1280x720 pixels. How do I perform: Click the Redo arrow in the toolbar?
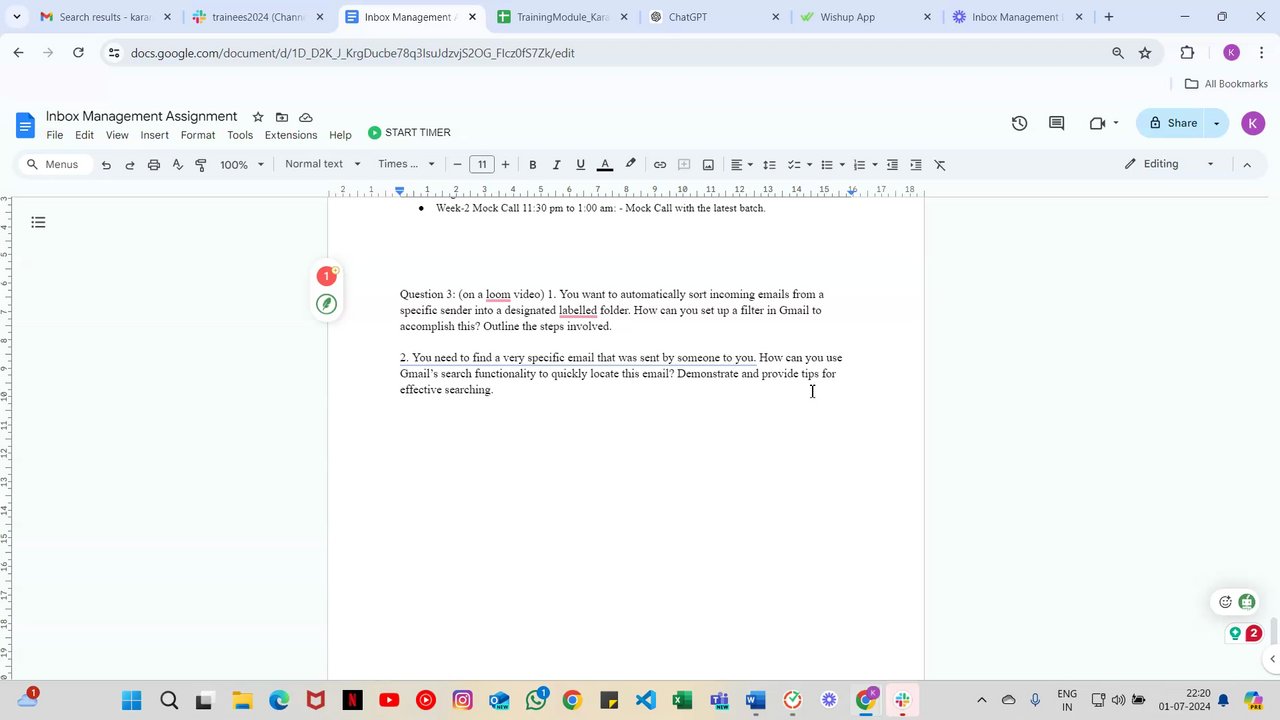[130, 165]
